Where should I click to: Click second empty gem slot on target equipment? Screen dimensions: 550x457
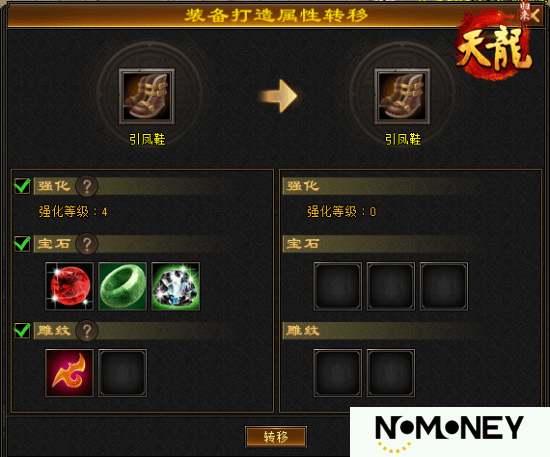pos(391,286)
